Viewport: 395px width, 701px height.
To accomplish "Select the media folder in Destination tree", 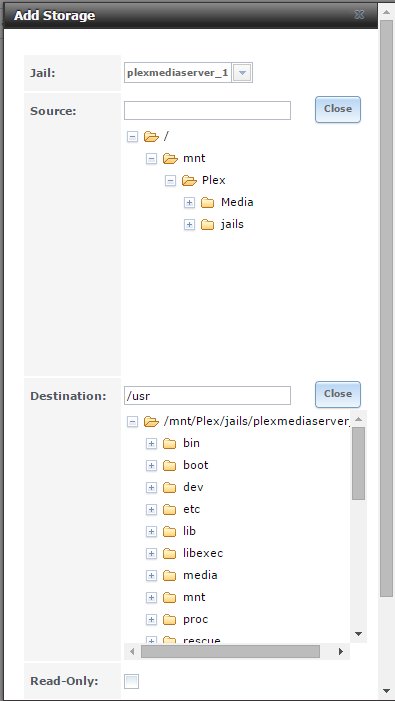I will click(200, 575).
